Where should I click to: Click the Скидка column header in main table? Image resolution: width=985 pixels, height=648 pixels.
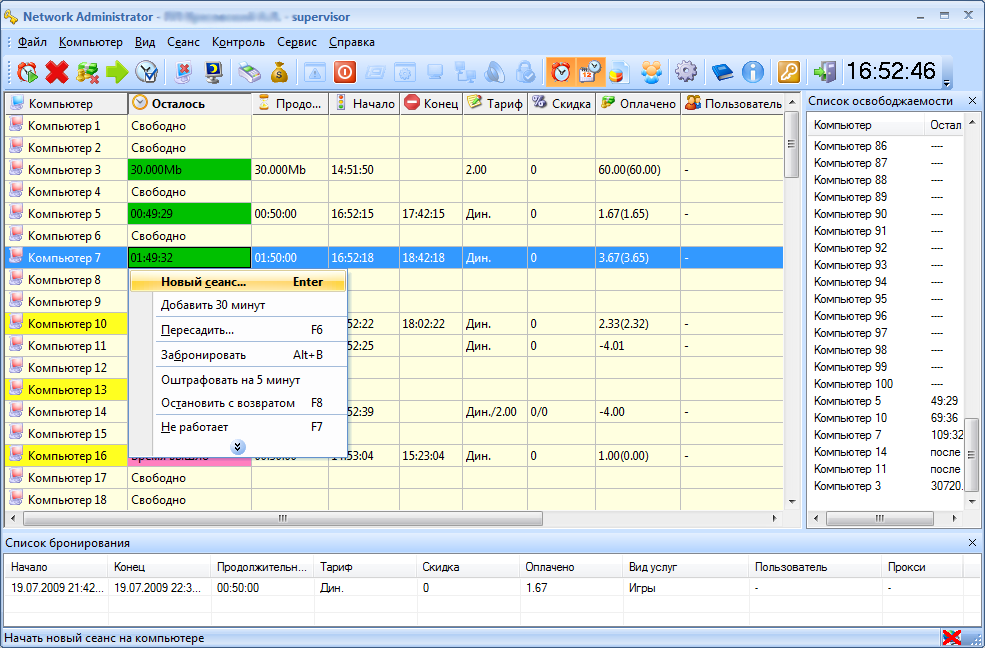pos(562,104)
